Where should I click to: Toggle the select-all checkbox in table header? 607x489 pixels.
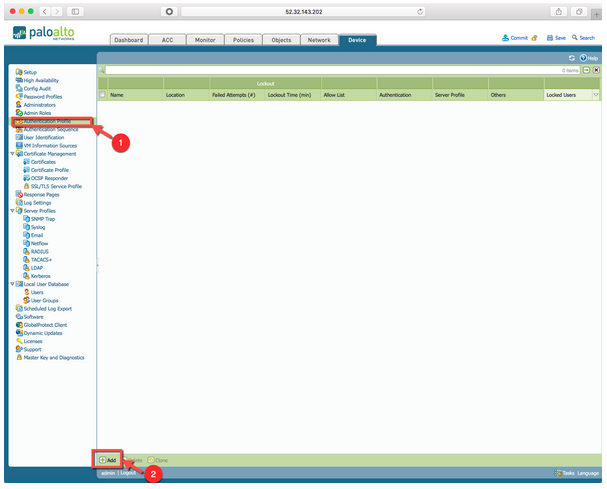(103, 94)
